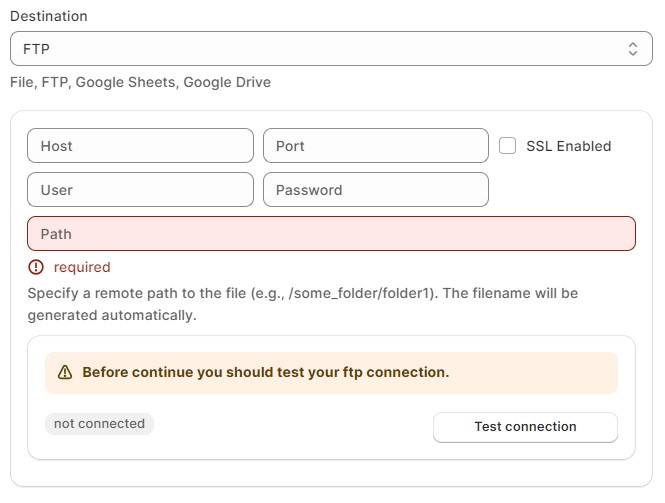Toggle the SSL Enabled checkbox
665x503 pixels.
pos(508,145)
